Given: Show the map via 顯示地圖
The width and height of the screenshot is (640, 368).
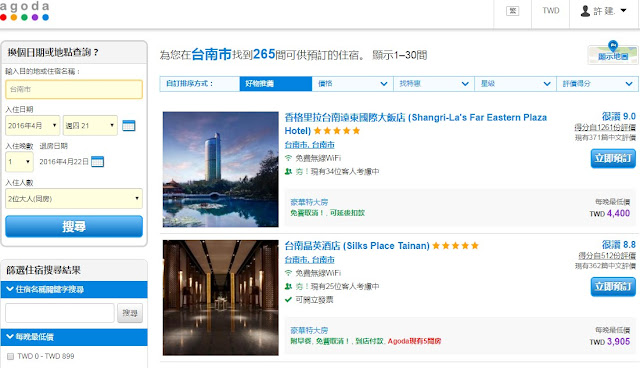Looking at the screenshot, I should coord(612,54).
